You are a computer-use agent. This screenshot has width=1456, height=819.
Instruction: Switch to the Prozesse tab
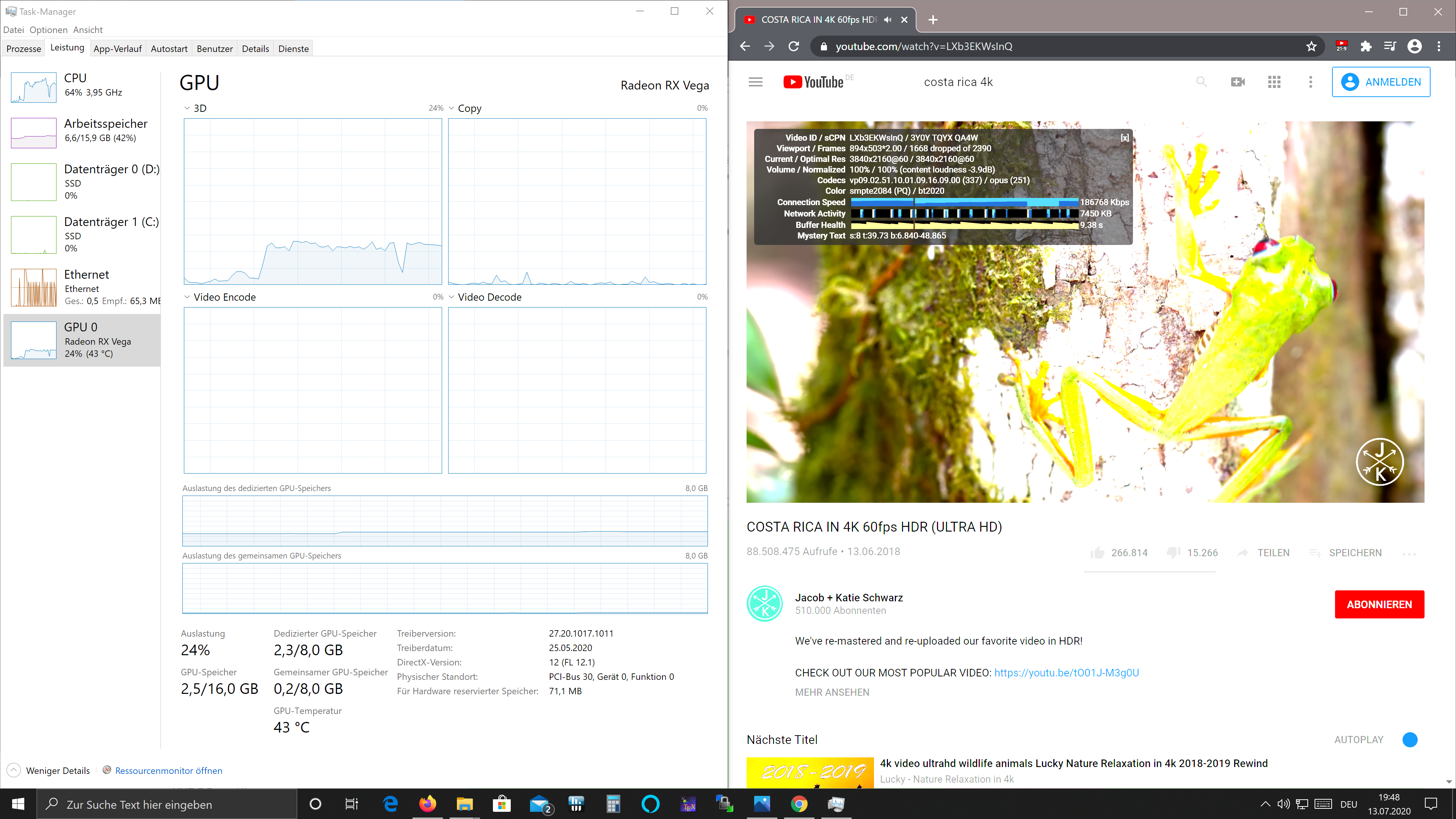tap(24, 49)
